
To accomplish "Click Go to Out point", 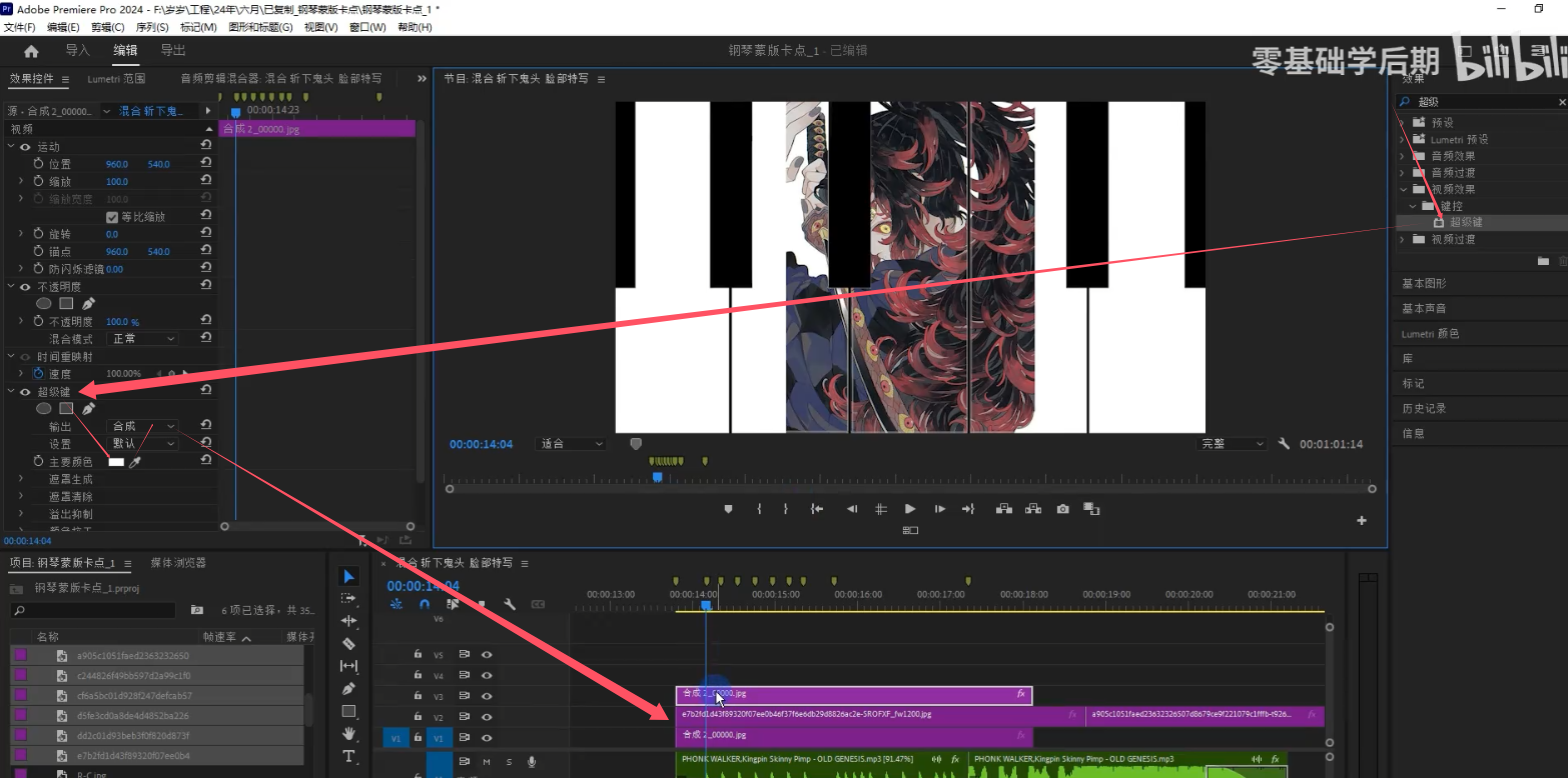I will tap(968, 509).
